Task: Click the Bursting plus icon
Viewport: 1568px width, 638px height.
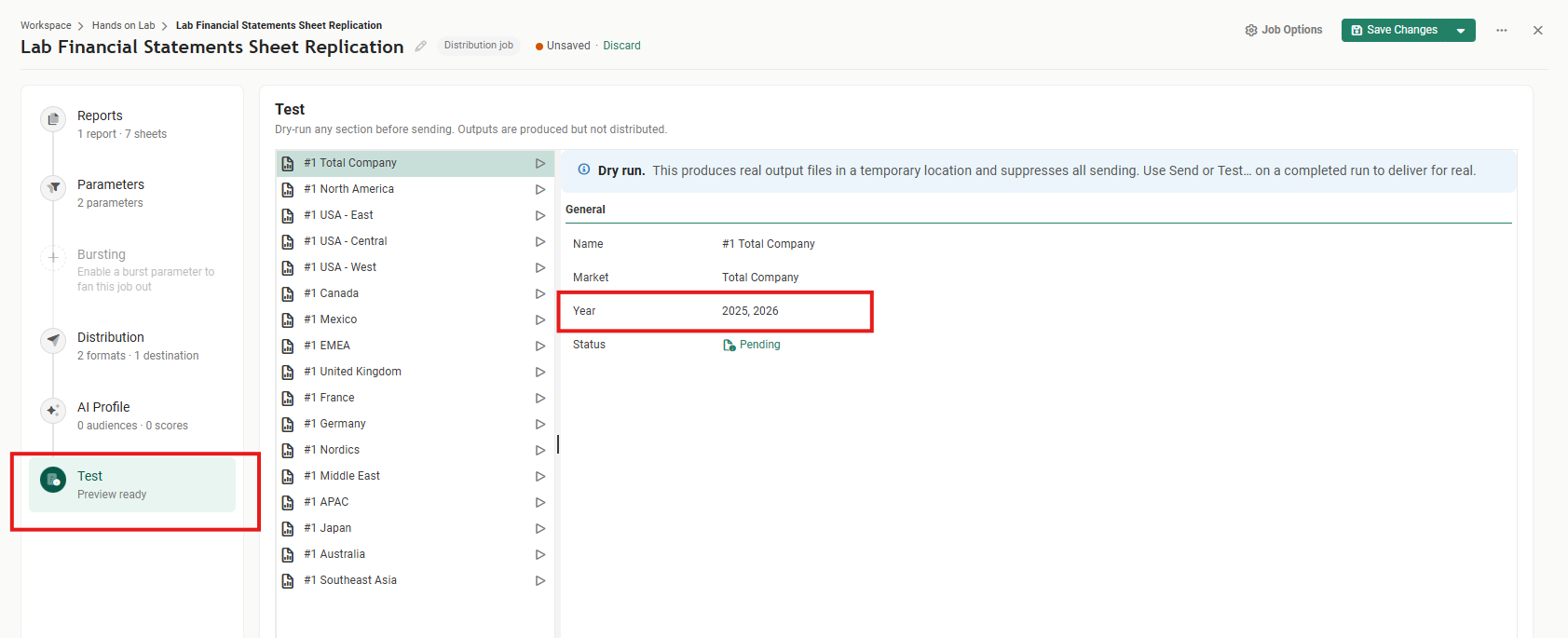Action: tap(53, 258)
